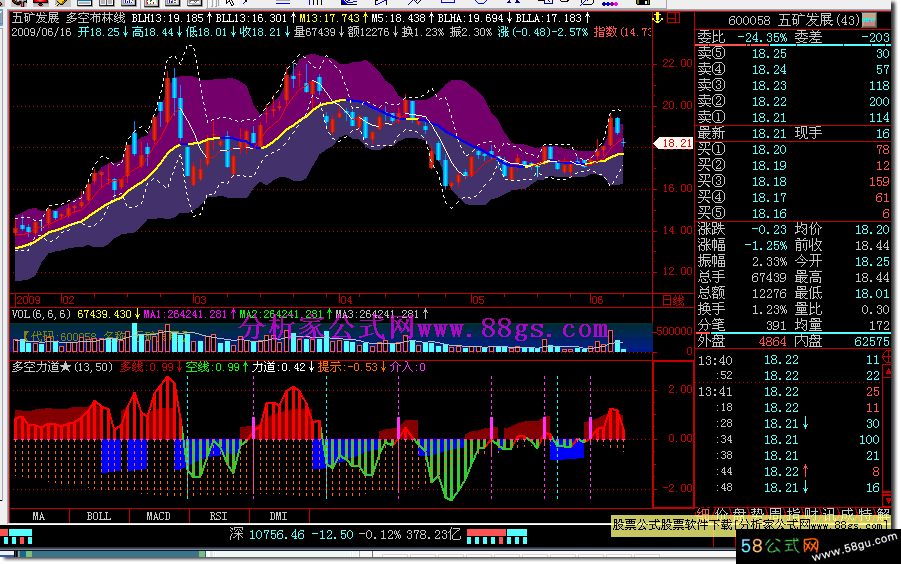Open the 日线 period selector label
The height and width of the screenshot is (564, 901).
tap(673, 300)
